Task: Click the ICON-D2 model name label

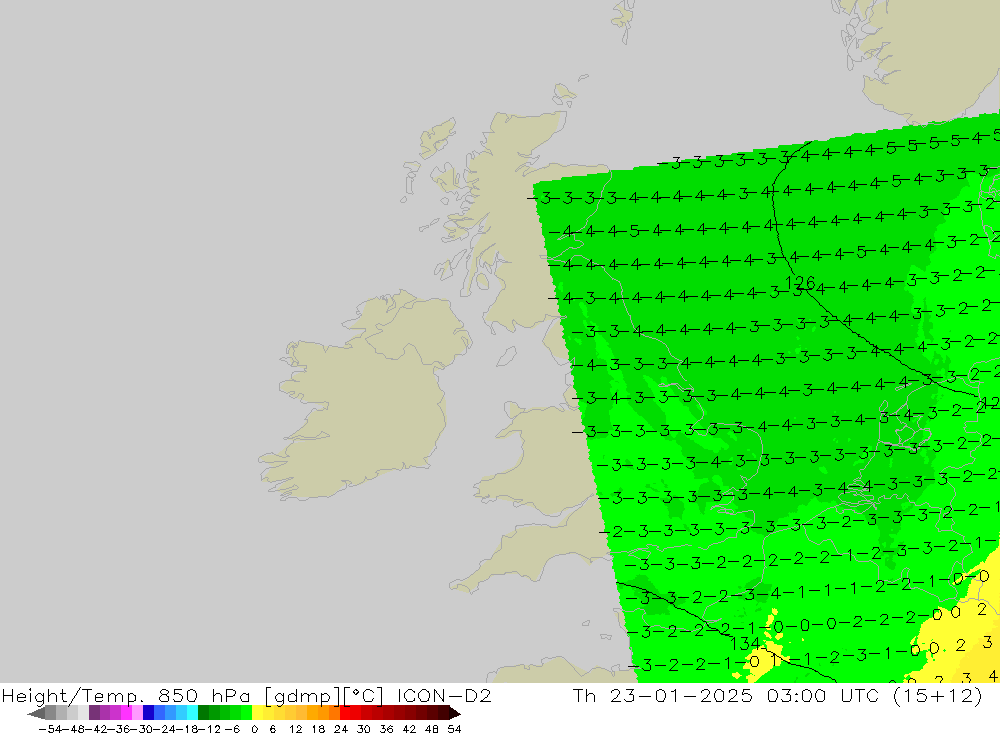Action: (444, 695)
